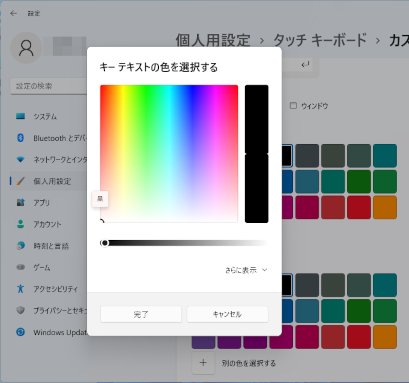Click the タッチ キーボード breadcrumb

click(x=320, y=40)
